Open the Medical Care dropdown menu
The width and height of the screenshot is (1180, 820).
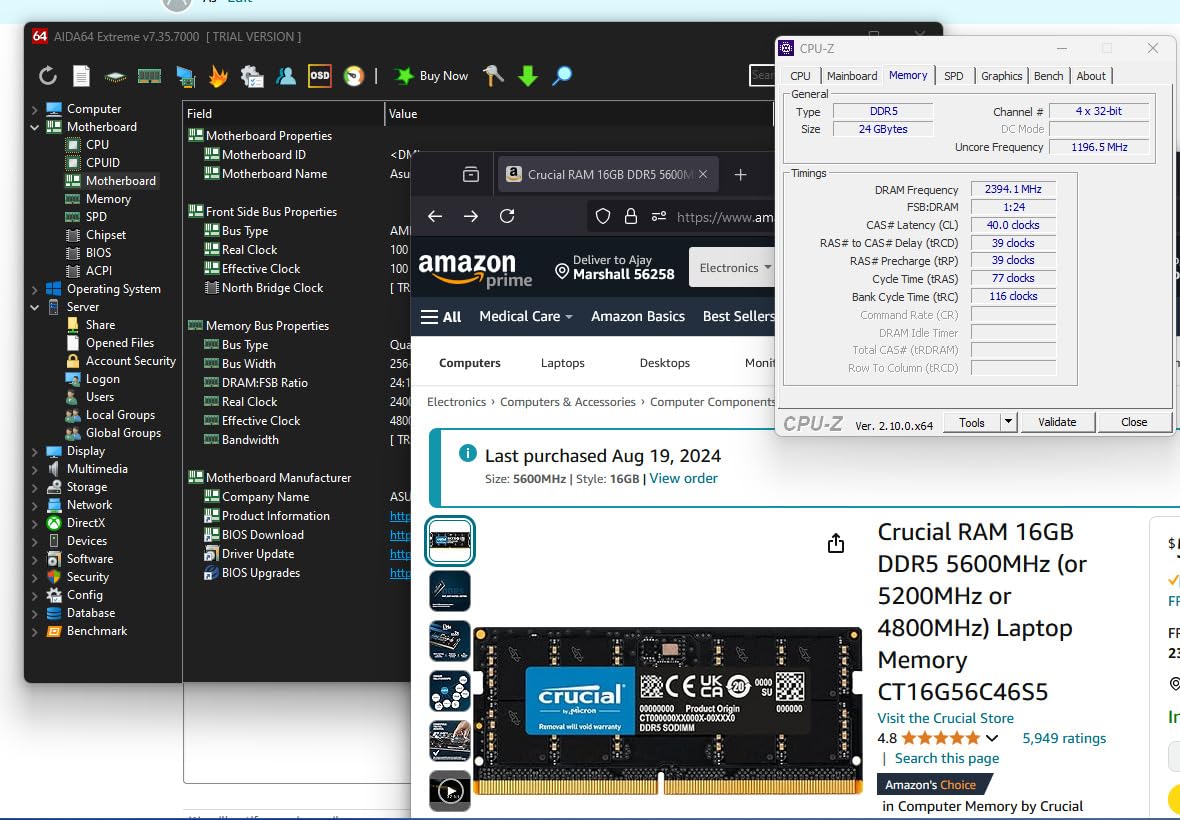click(x=526, y=317)
